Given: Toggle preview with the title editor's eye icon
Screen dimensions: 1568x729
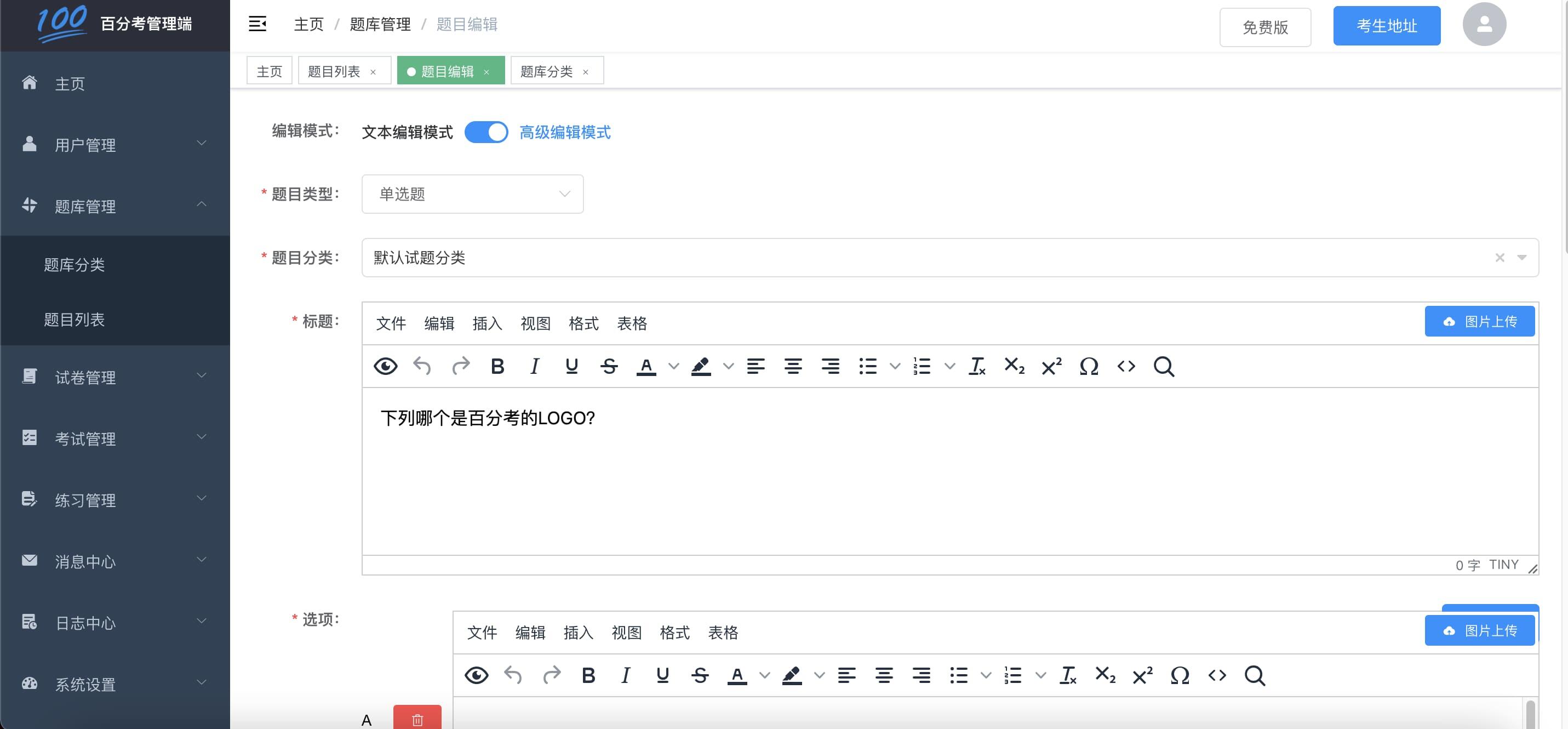Looking at the screenshot, I should 385,366.
